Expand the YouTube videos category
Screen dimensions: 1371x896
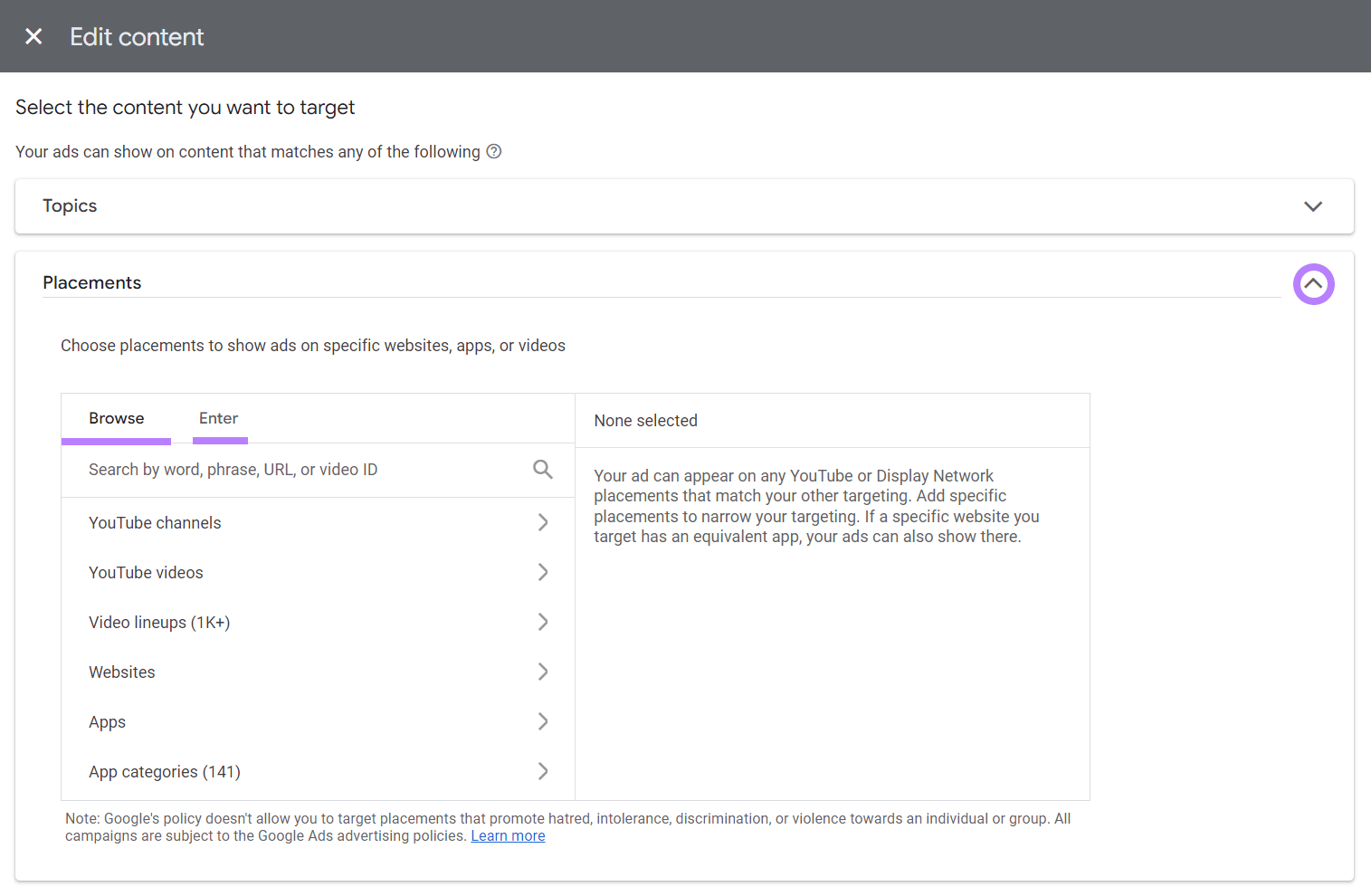click(x=542, y=572)
